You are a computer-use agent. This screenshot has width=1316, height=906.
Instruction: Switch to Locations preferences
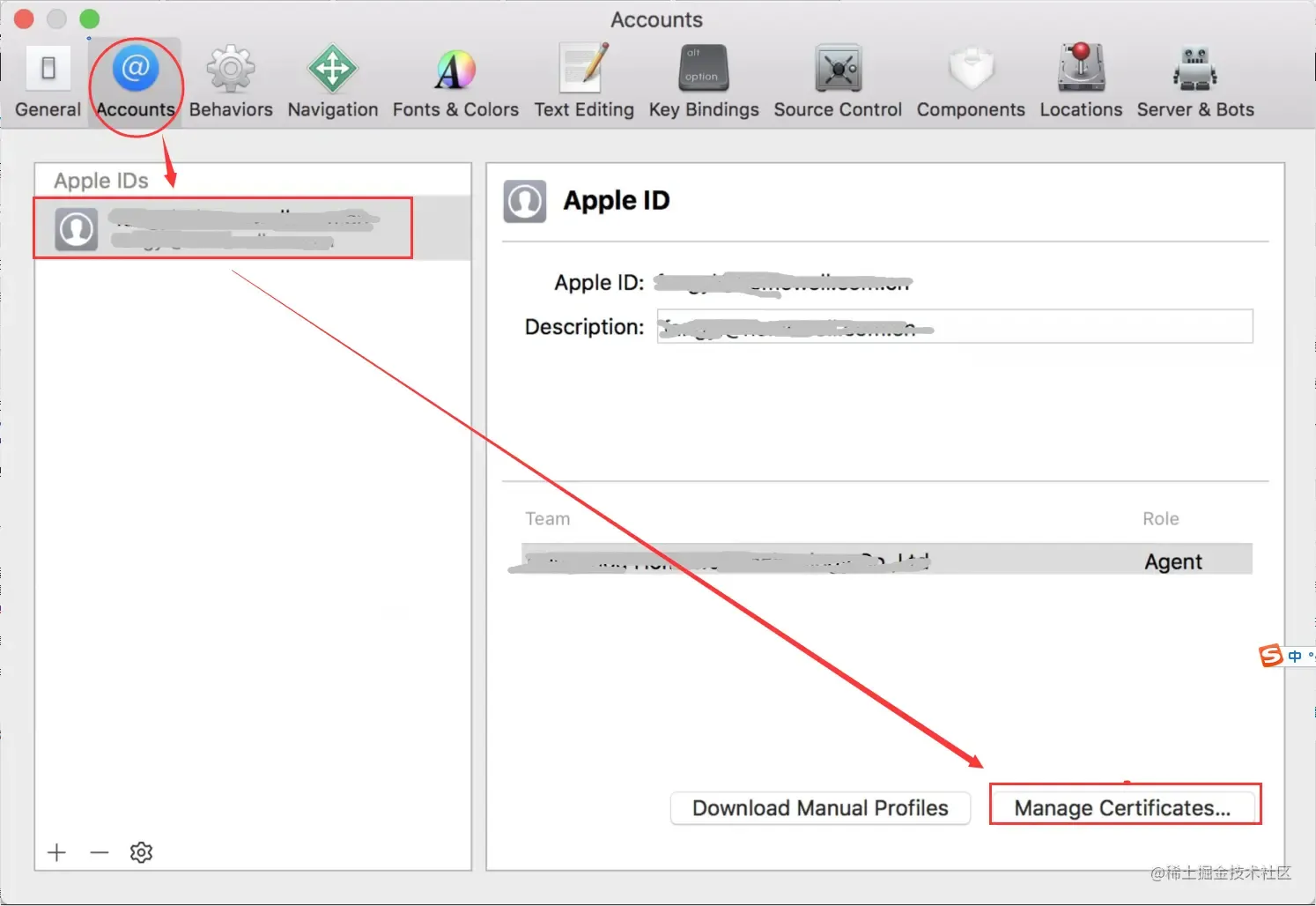point(1081,82)
